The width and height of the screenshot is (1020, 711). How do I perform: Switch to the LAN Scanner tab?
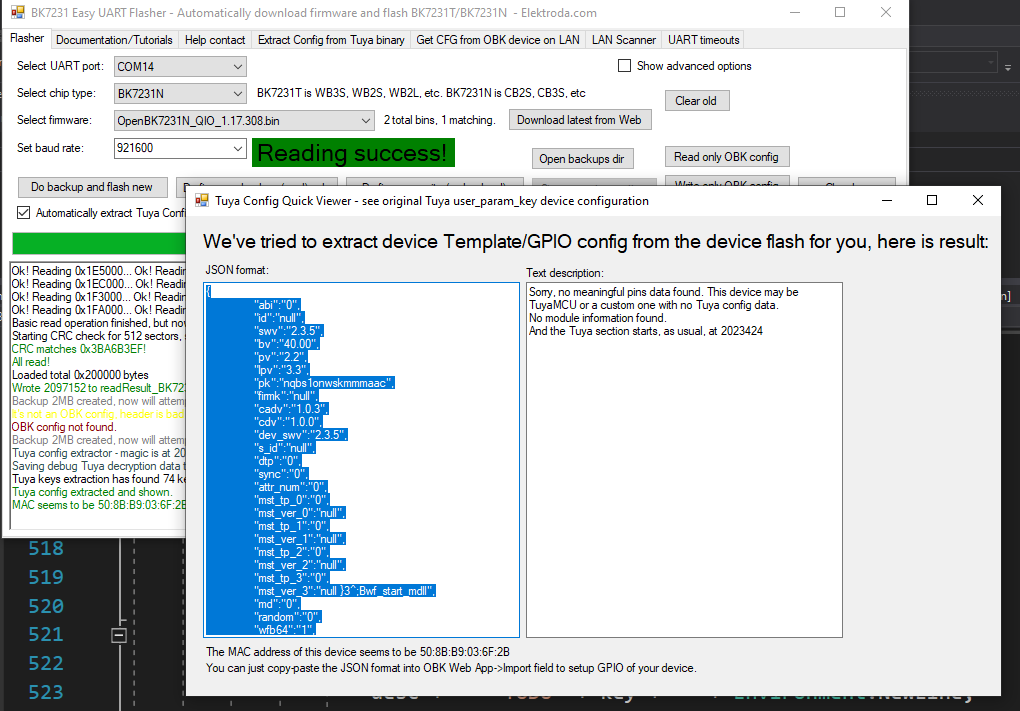624,40
